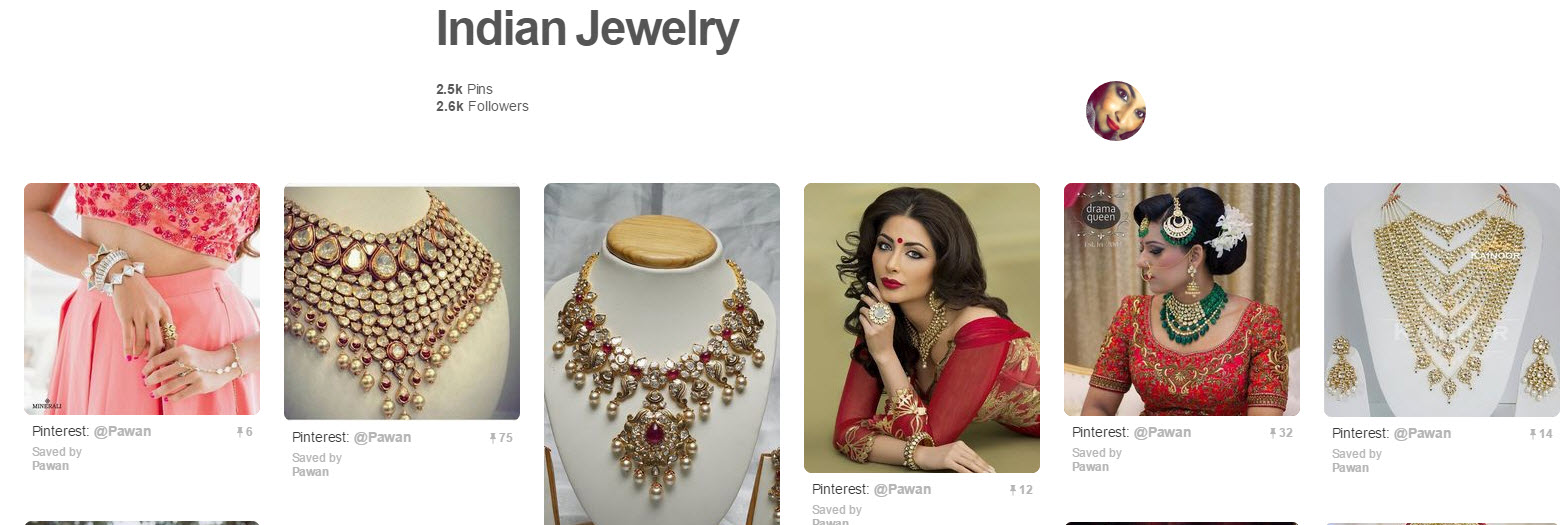Click @Pawan link under the kundan choker pin

pos(382,438)
